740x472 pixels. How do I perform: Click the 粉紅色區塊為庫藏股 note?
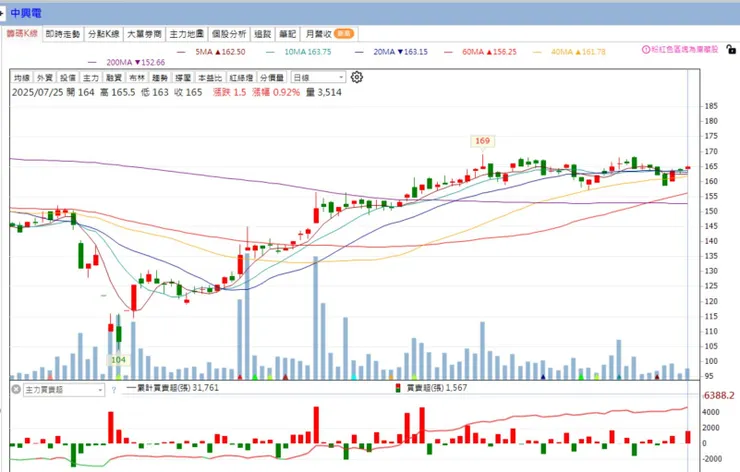coord(684,50)
